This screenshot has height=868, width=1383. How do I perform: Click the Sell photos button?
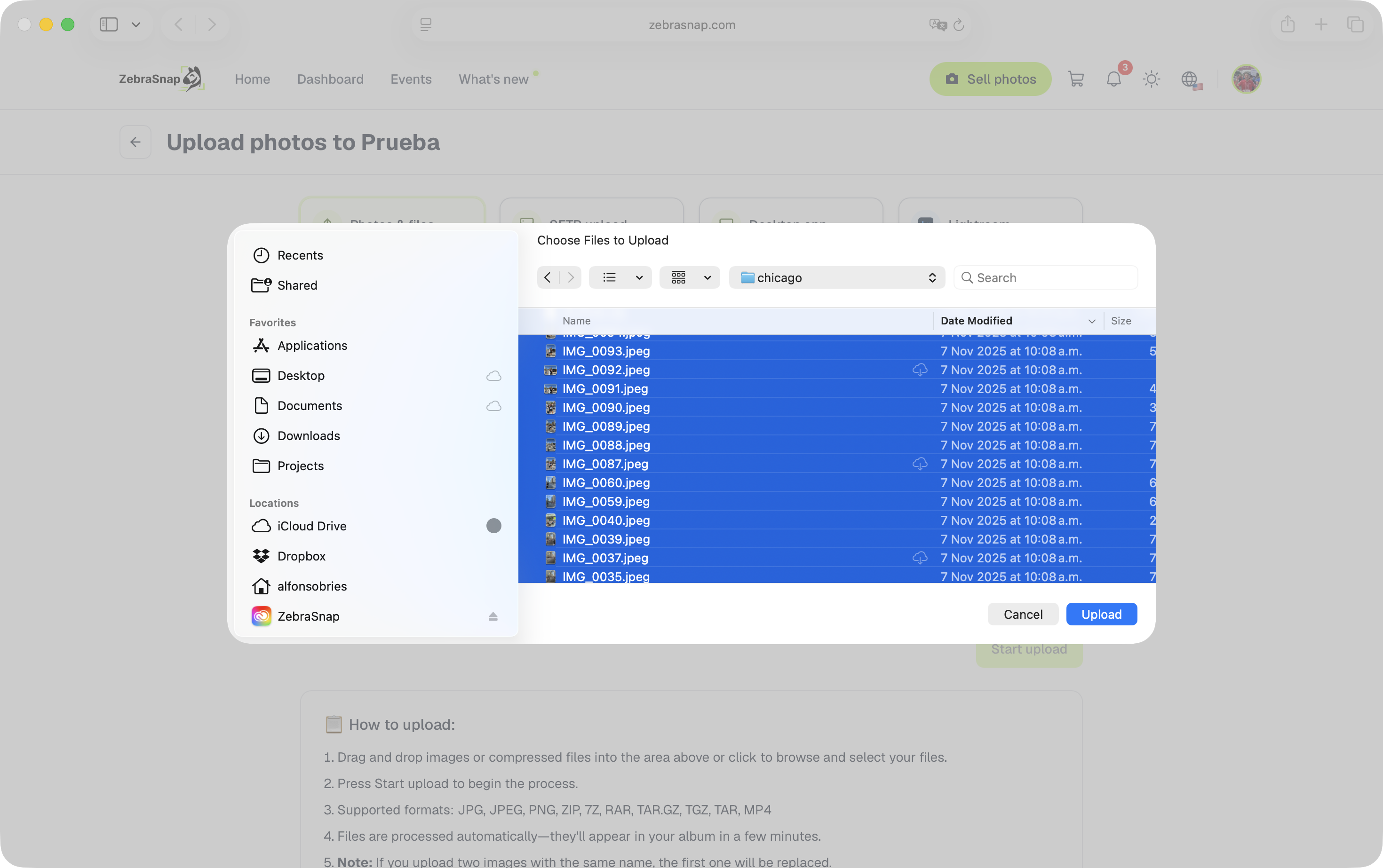[990, 79]
